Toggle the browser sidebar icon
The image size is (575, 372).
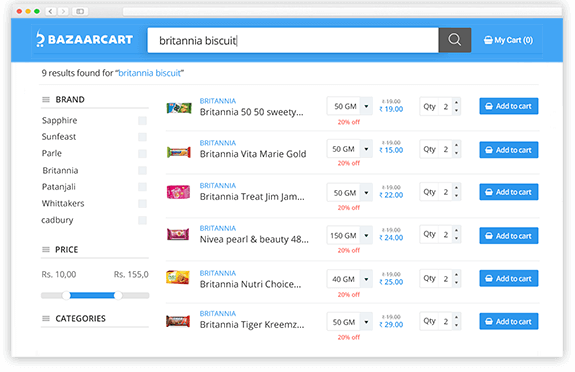pos(80,11)
